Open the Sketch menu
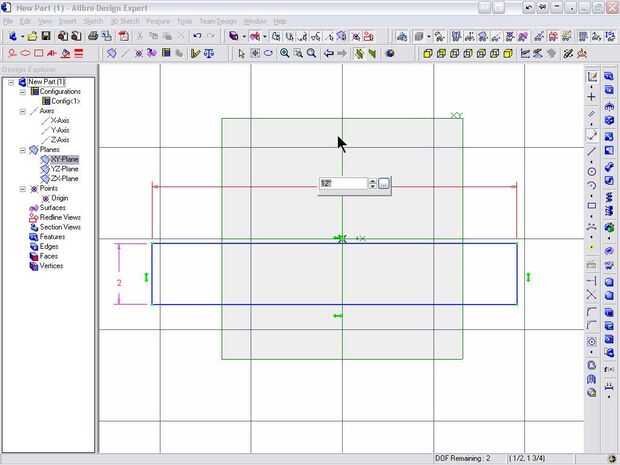Screen dimensions: 620x465 point(93,21)
